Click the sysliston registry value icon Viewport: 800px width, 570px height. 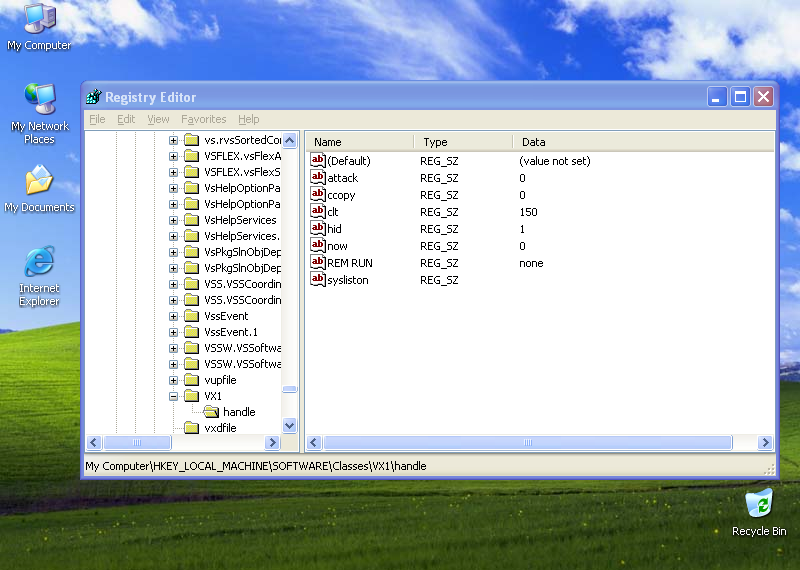[x=318, y=280]
